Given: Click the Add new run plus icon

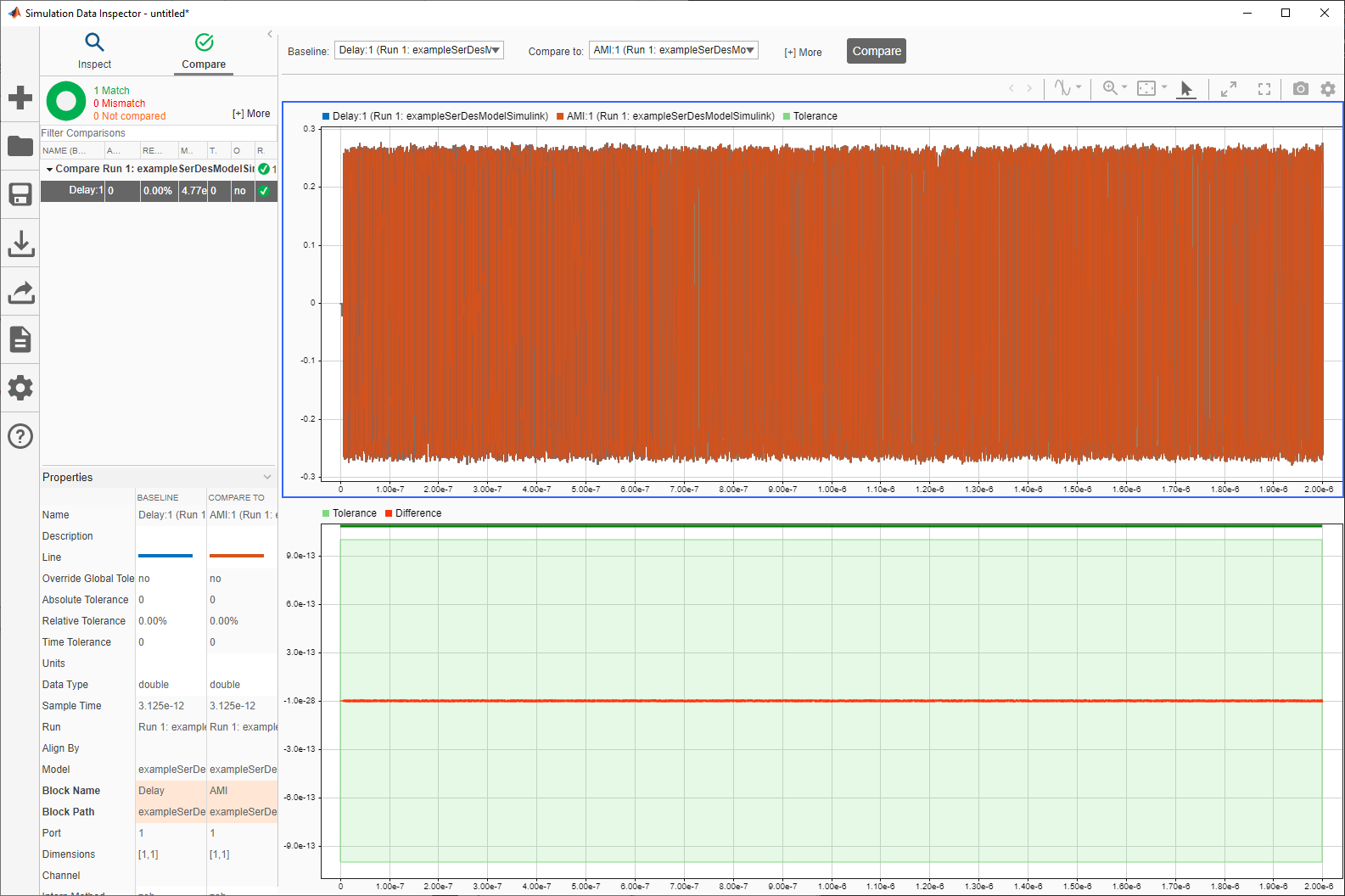Looking at the screenshot, I should (x=20, y=98).
